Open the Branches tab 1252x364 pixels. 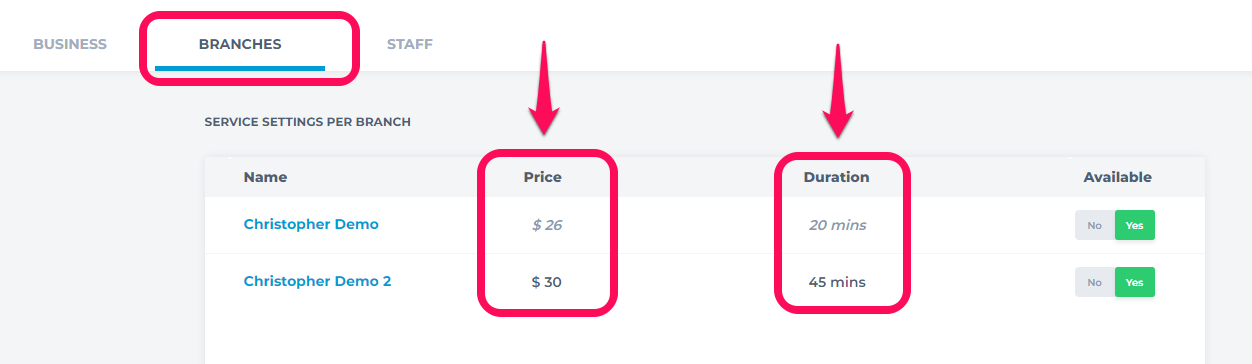coord(240,44)
